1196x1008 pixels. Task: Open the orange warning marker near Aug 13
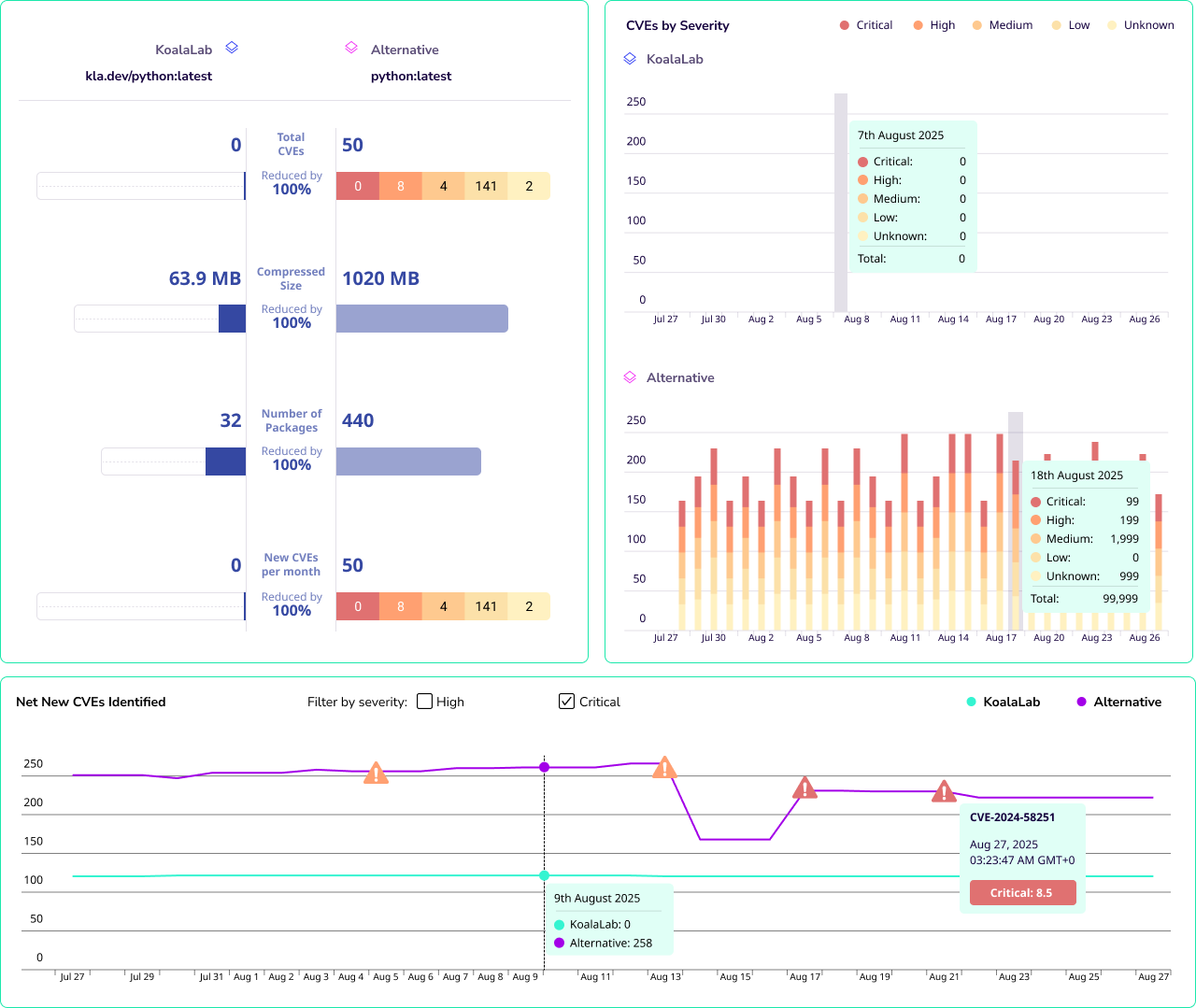click(x=663, y=768)
